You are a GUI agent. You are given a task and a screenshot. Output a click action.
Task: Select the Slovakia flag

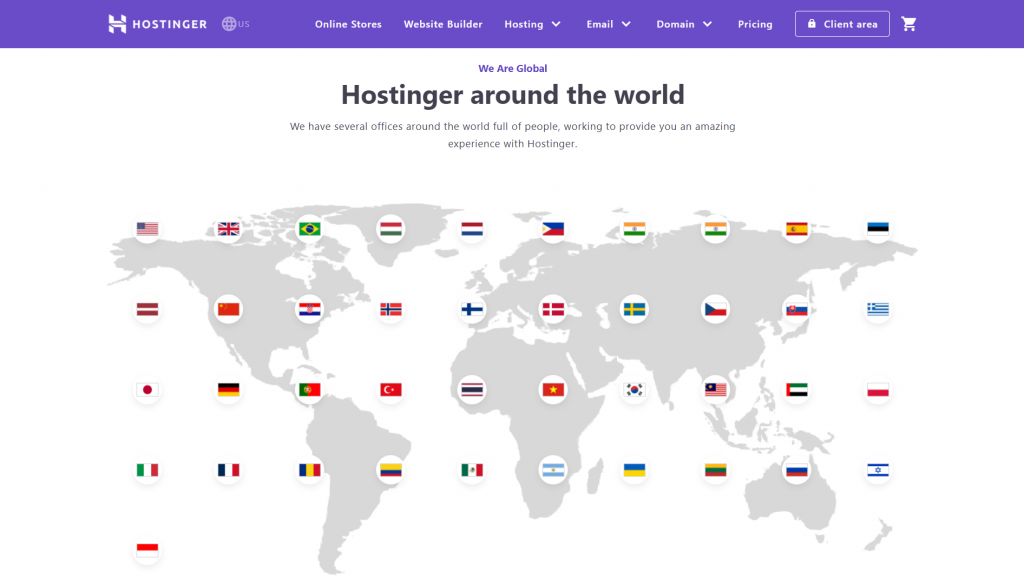point(797,309)
